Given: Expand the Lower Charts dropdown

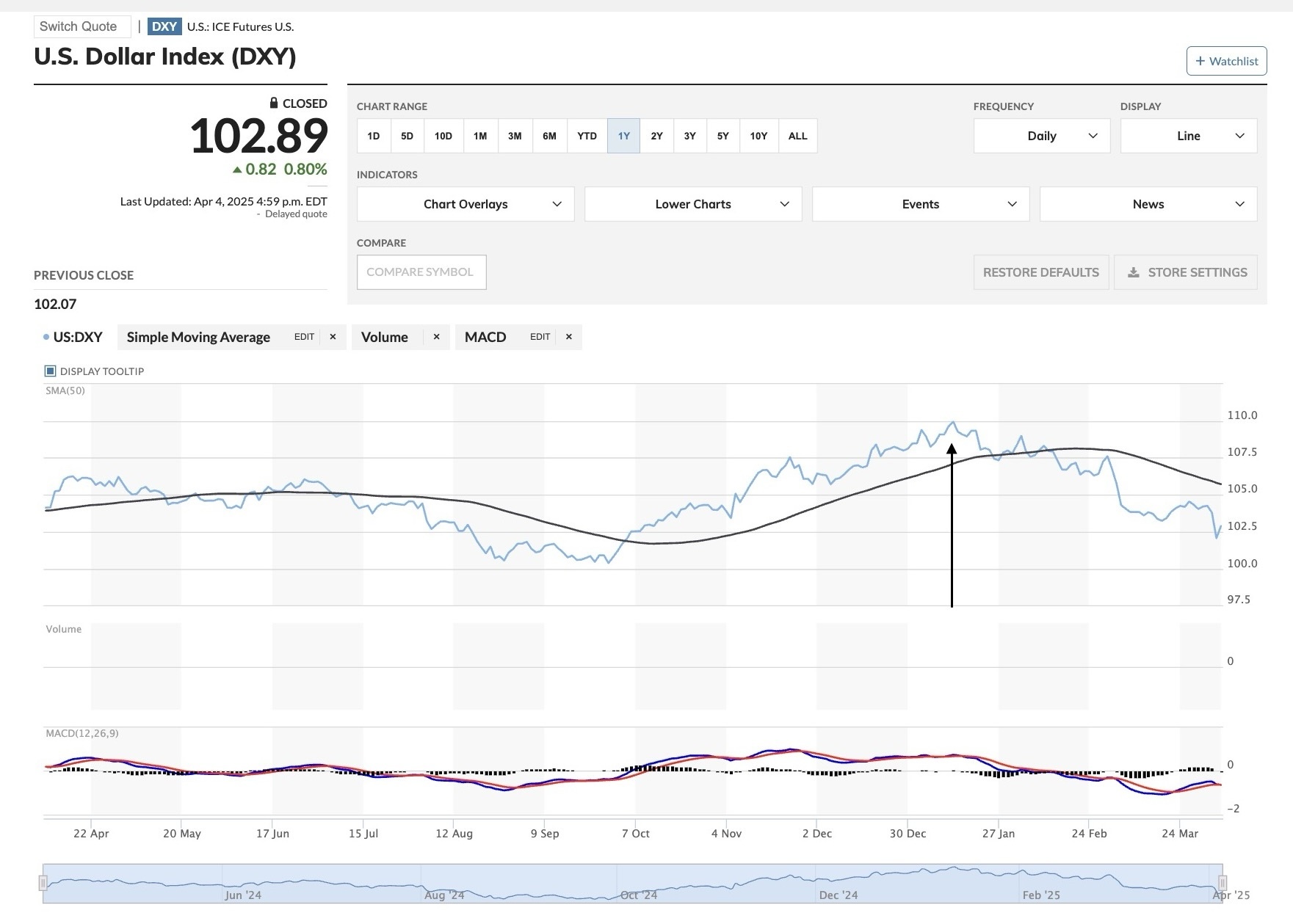Looking at the screenshot, I should click(693, 204).
